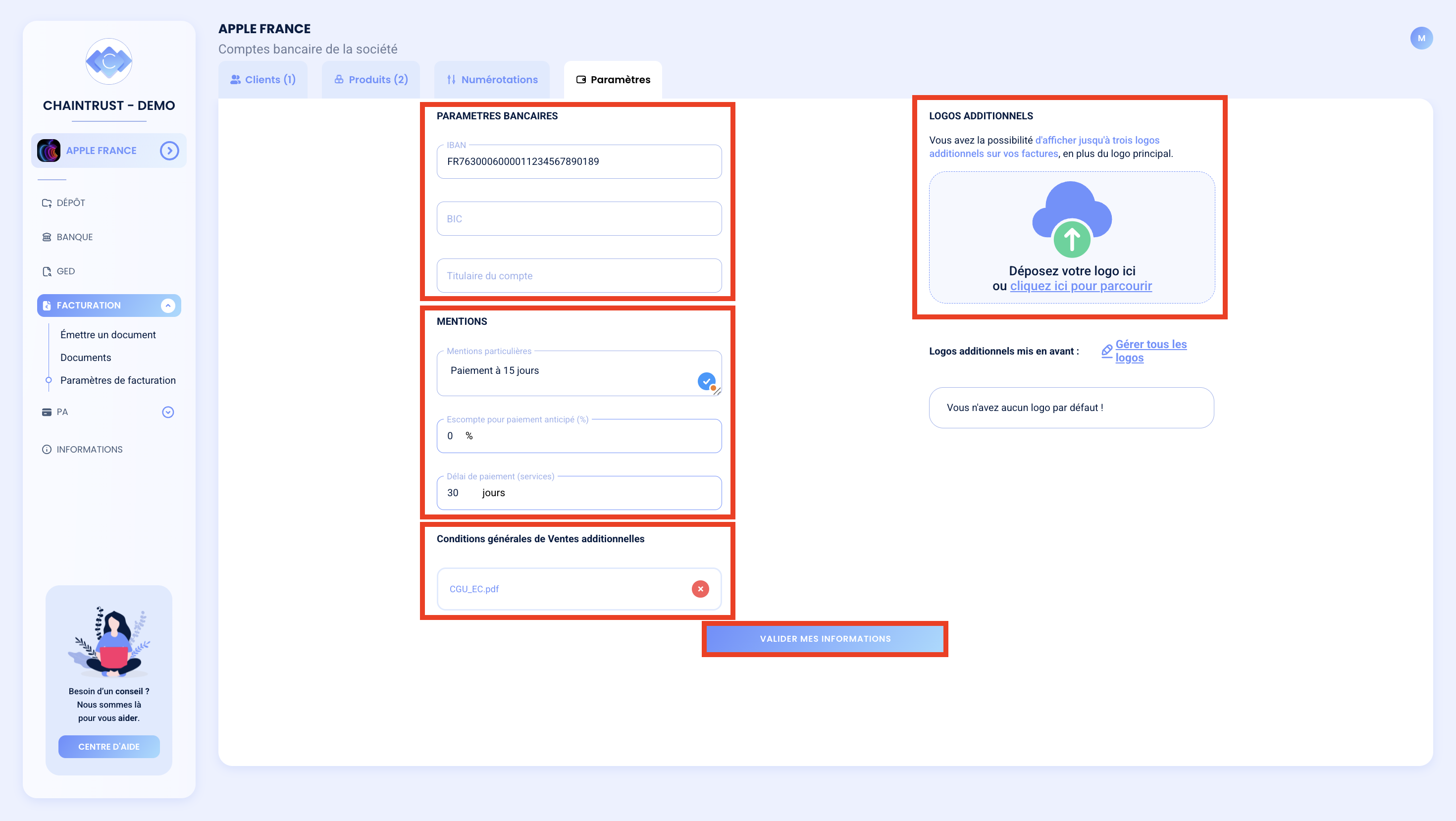Expand the PA menu chevron

click(168, 412)
